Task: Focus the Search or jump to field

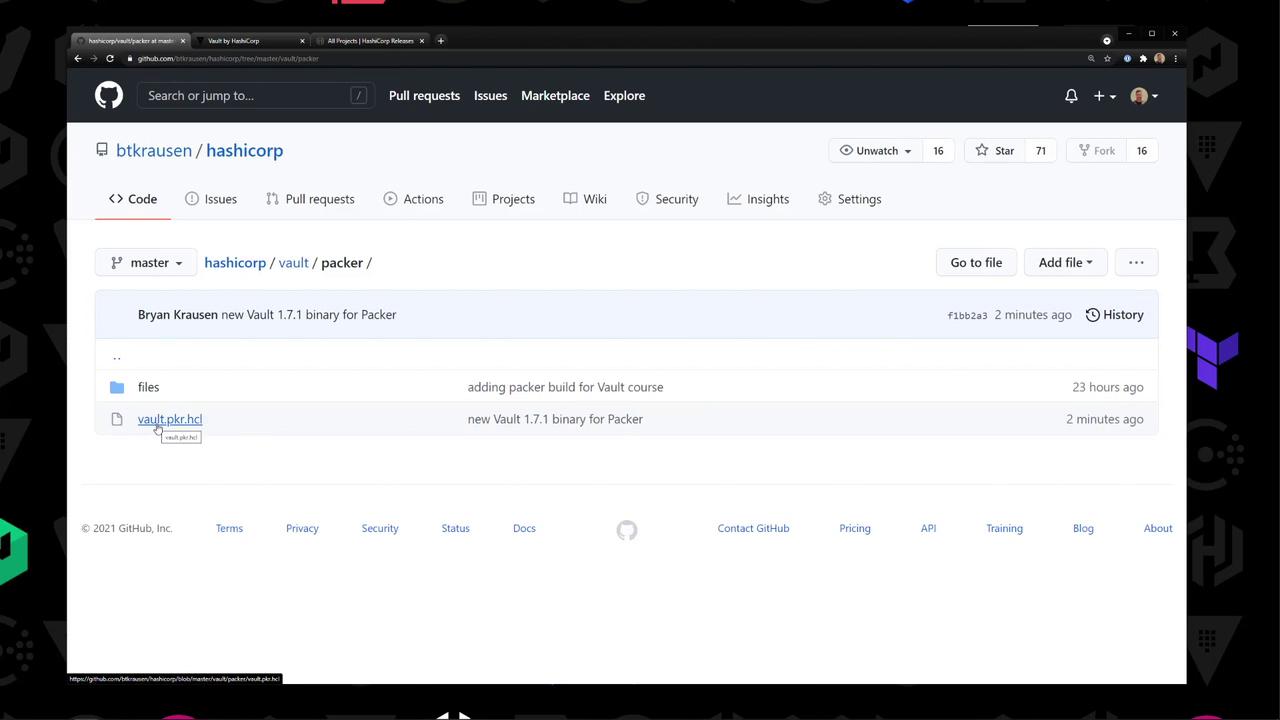Action: point(256,96)
